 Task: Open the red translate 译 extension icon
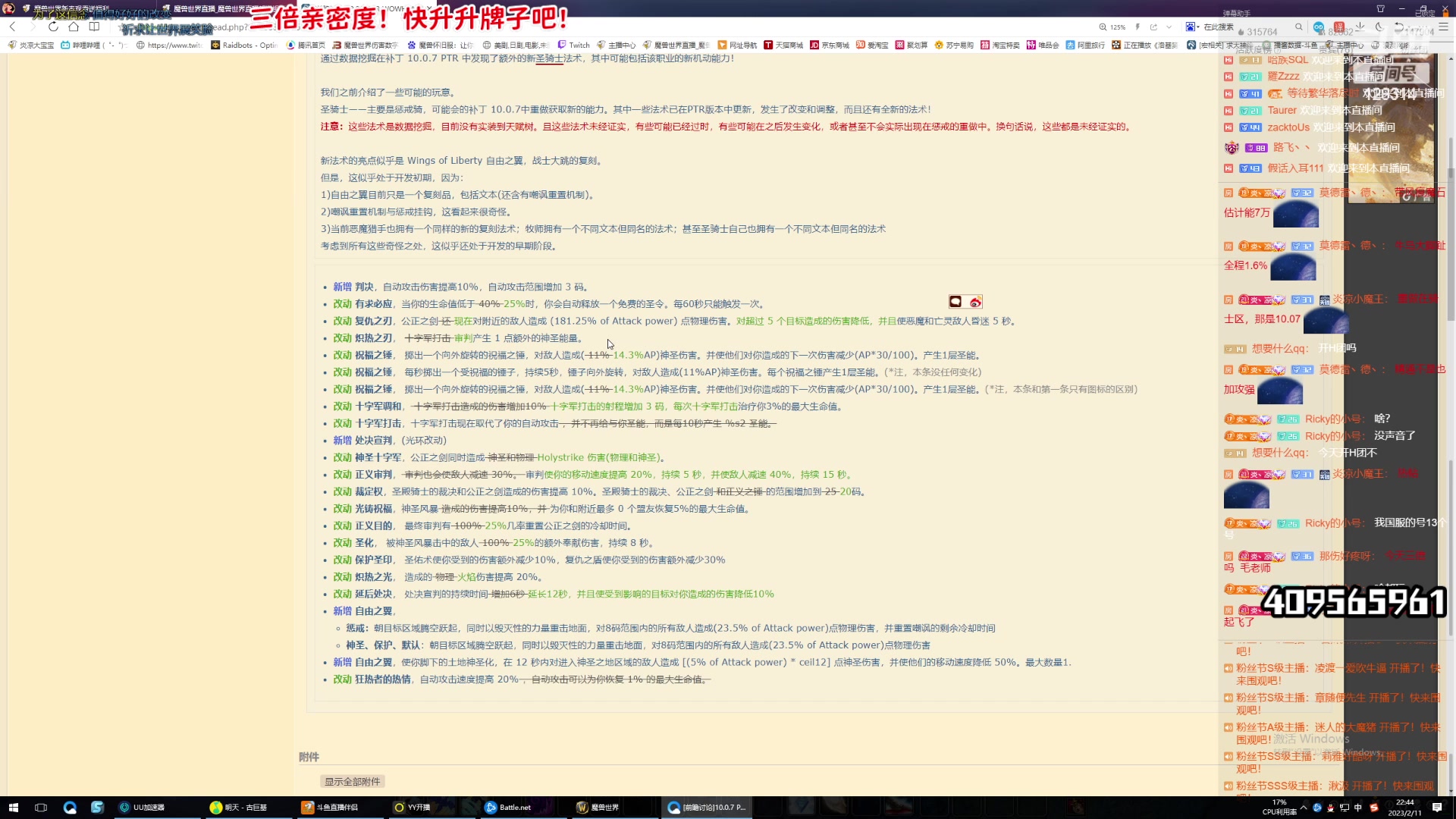coord(1339,27)
